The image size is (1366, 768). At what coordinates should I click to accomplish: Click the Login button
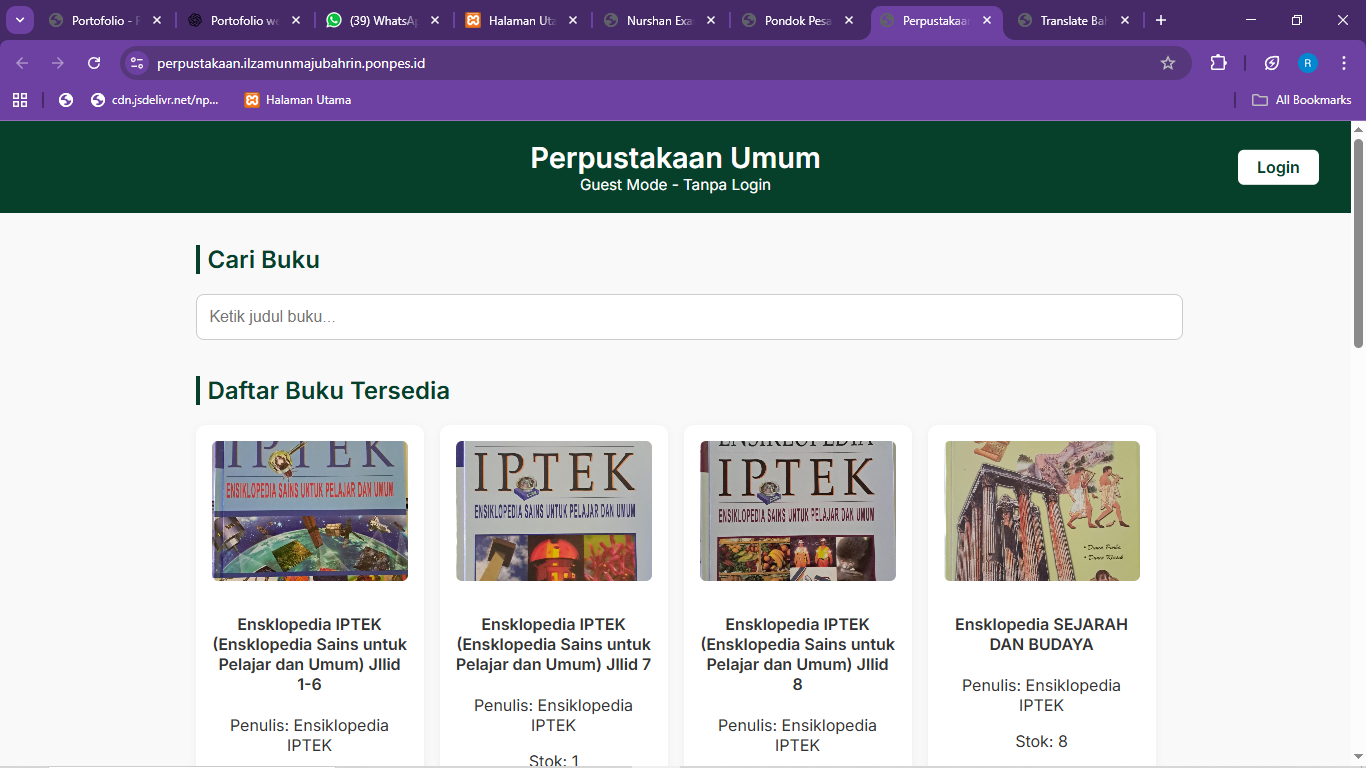[1278, 167]
